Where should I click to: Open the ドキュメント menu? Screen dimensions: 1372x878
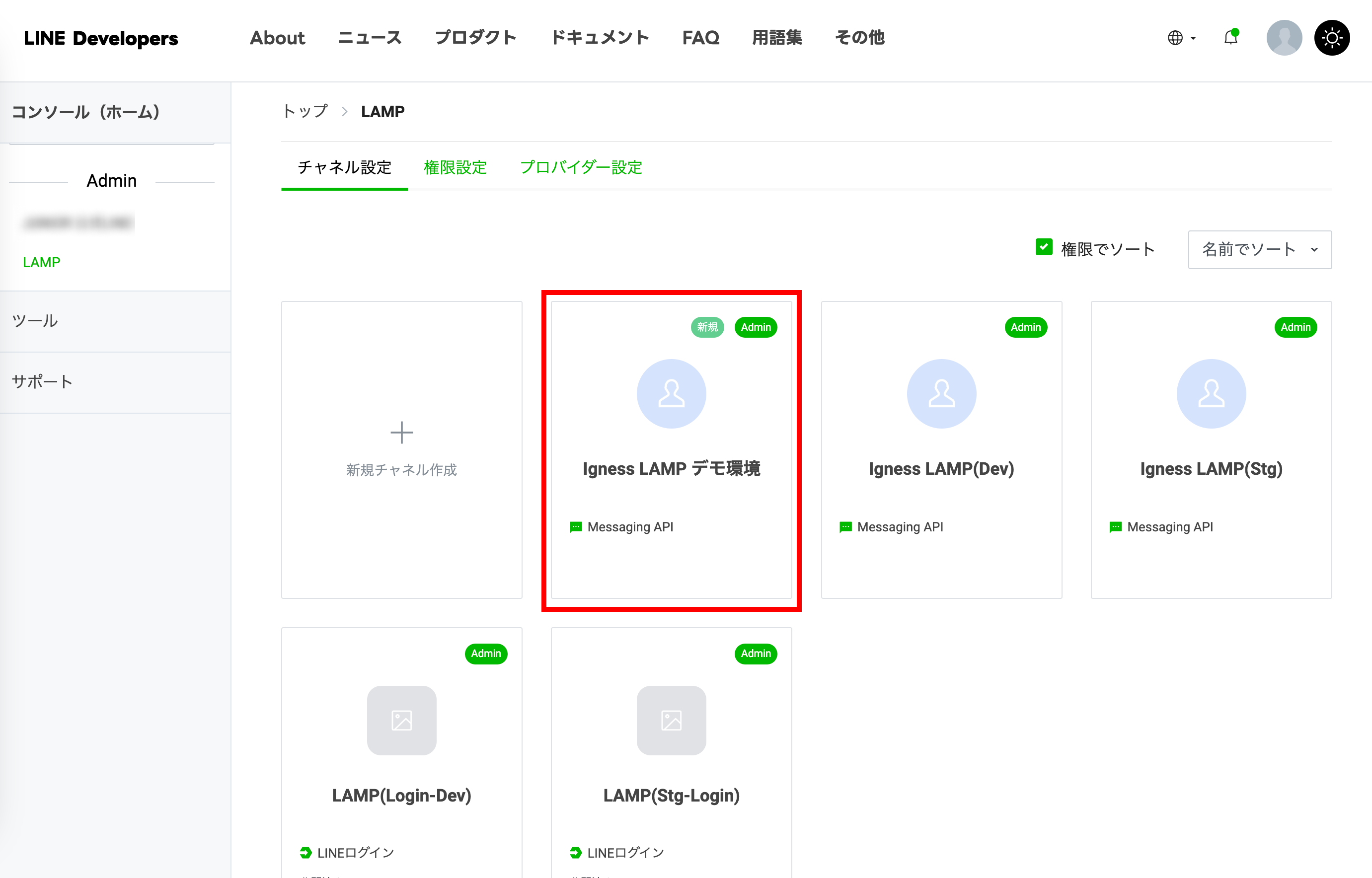pos(600,38)
